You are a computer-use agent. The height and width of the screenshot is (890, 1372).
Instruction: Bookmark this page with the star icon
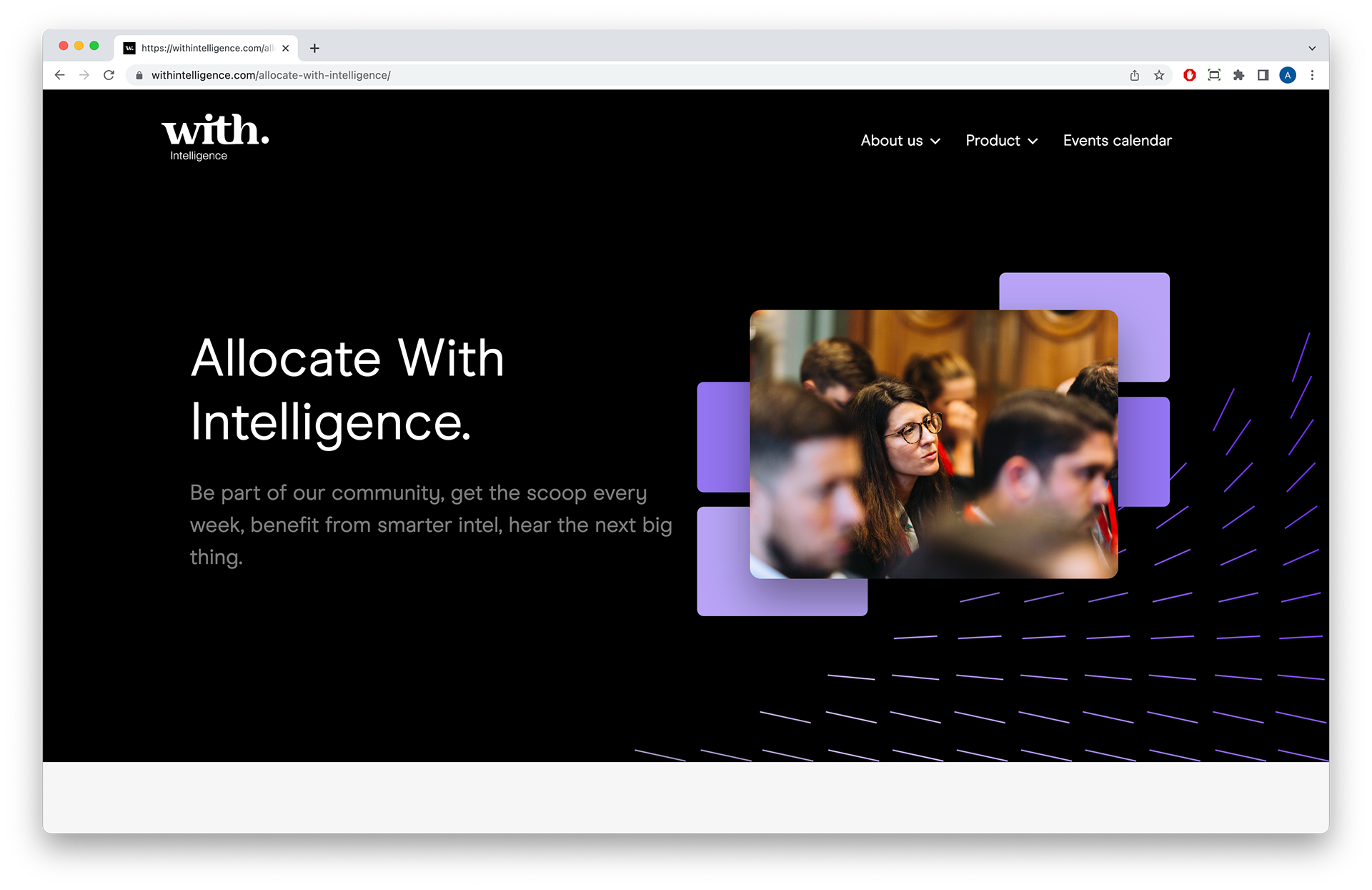1159,75
